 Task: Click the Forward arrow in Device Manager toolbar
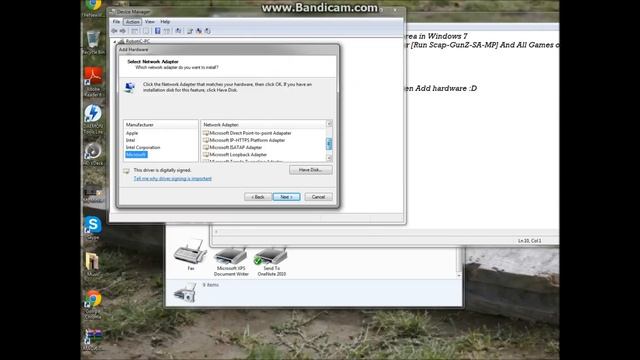tap(123, 31)
